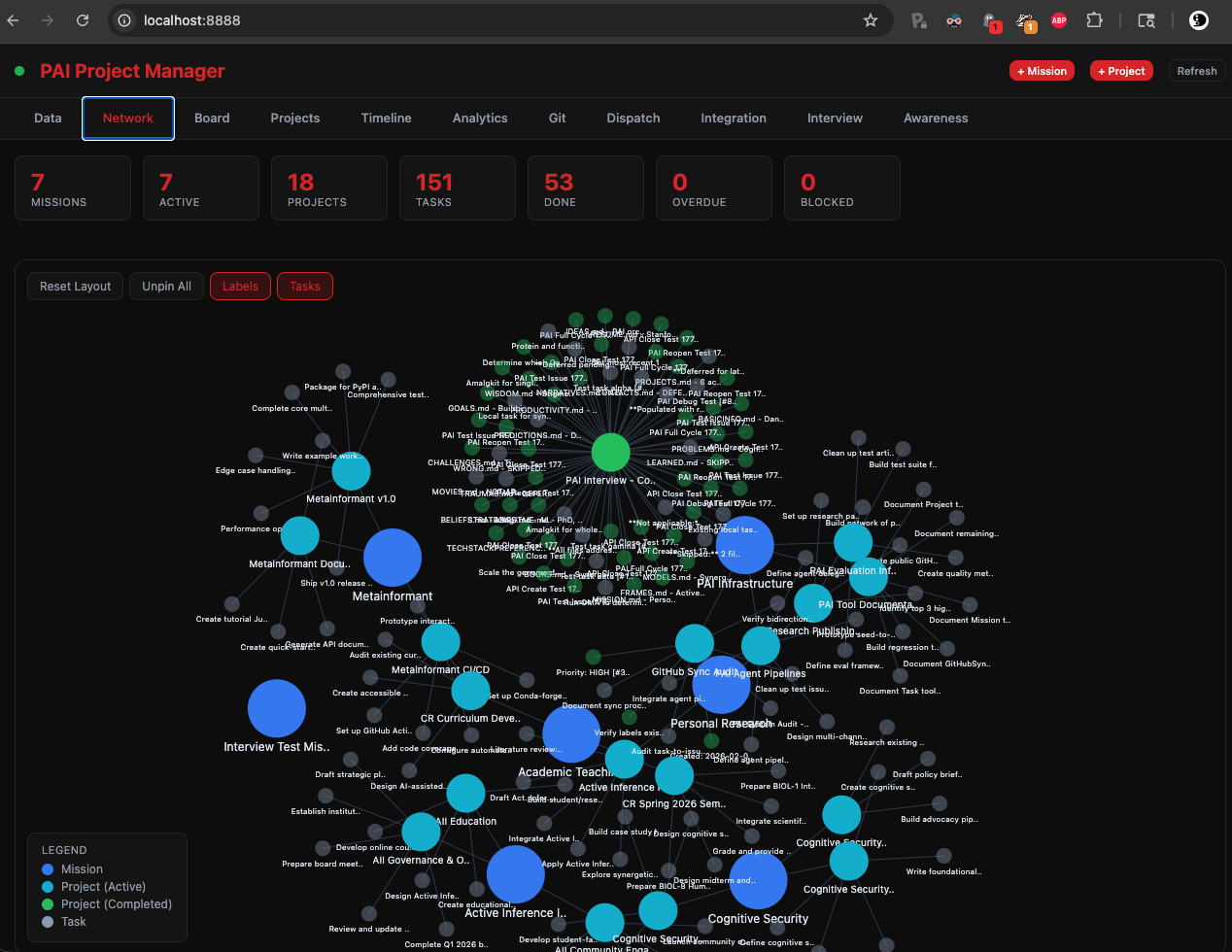Select the PAI Infrastructure mission node
The width and height of the screenshot is (1232, 952).
744,545
